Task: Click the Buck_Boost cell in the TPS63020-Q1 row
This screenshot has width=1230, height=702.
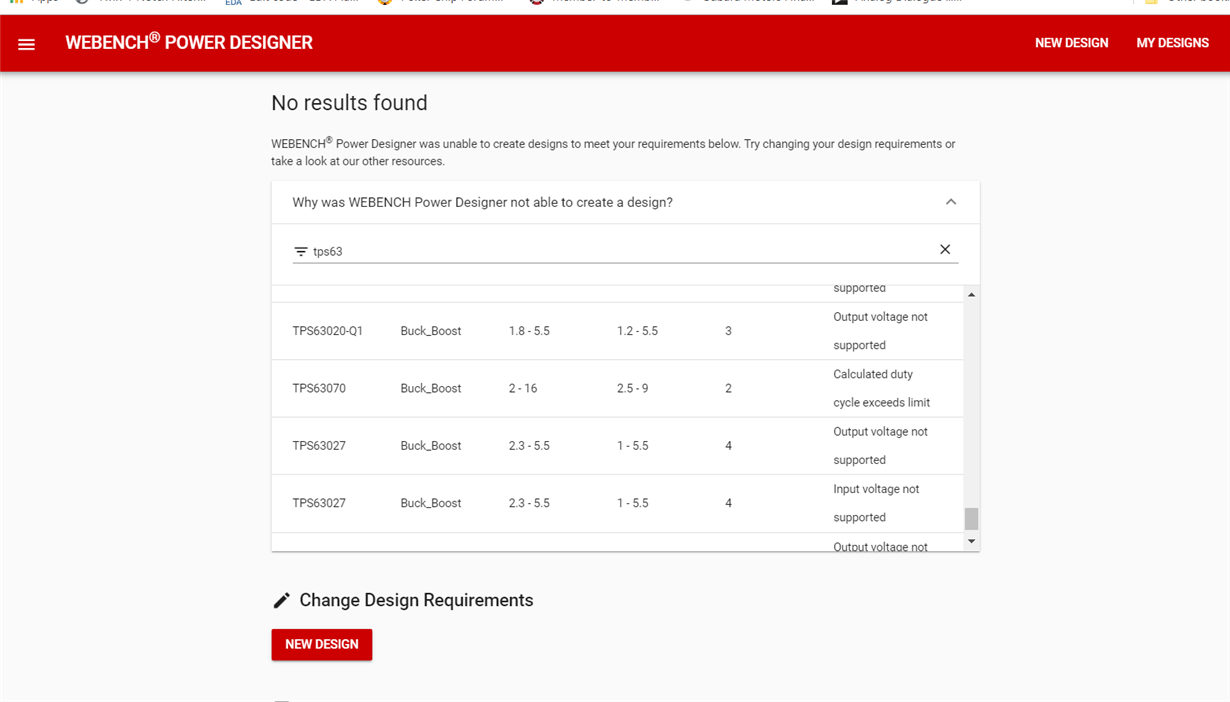Action: [431, 331]
